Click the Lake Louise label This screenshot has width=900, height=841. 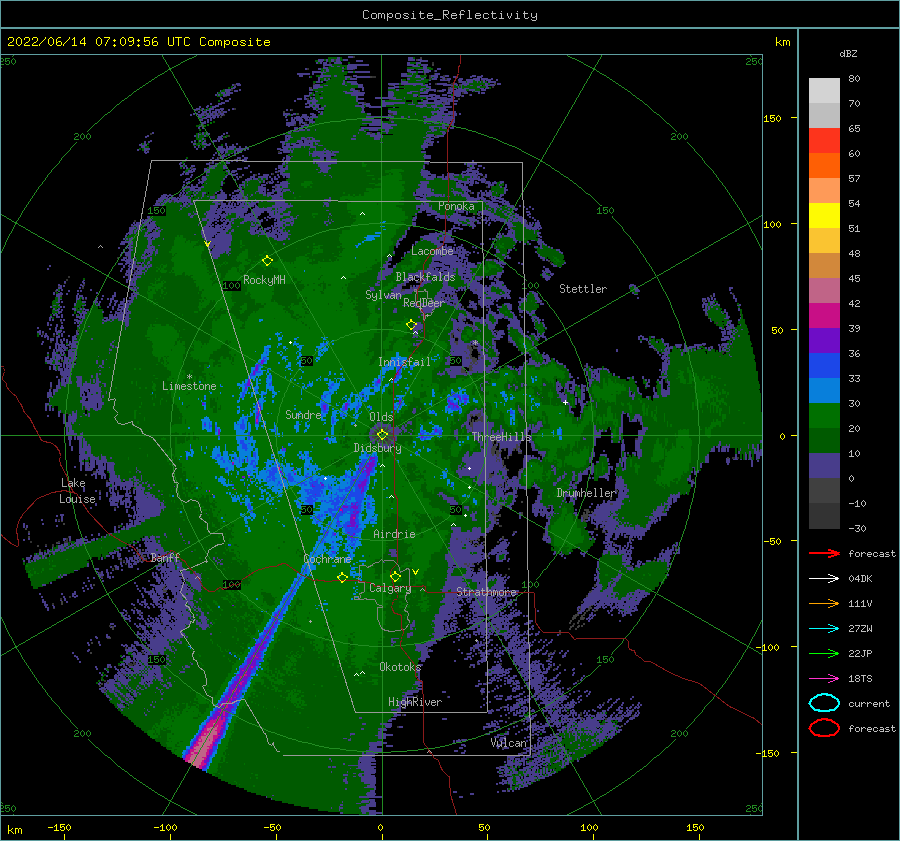pos(77,491)
